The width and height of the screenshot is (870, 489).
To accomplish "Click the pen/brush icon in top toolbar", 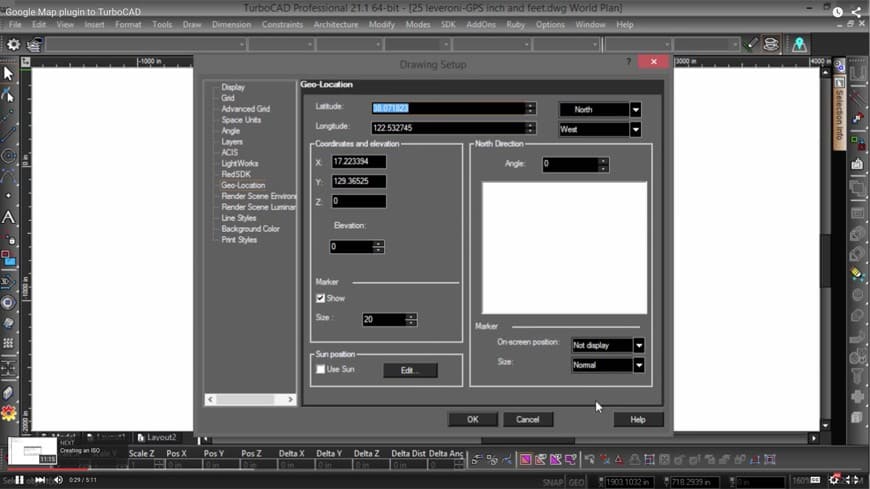I will click(x=751, y=44).
